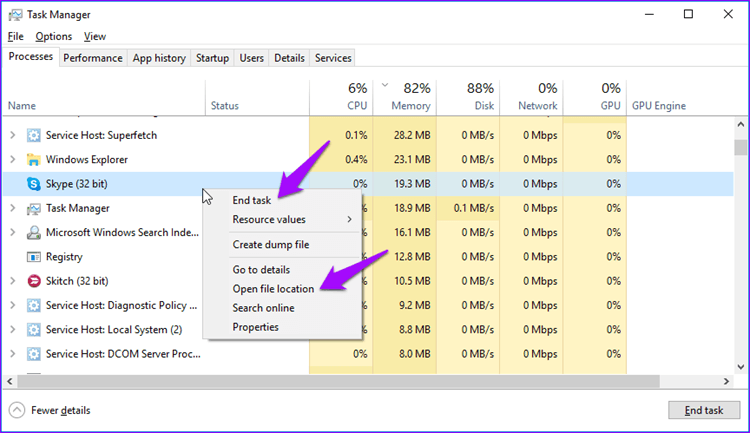
Task: Sort by the CPU column header
Action: coord(341,98)
